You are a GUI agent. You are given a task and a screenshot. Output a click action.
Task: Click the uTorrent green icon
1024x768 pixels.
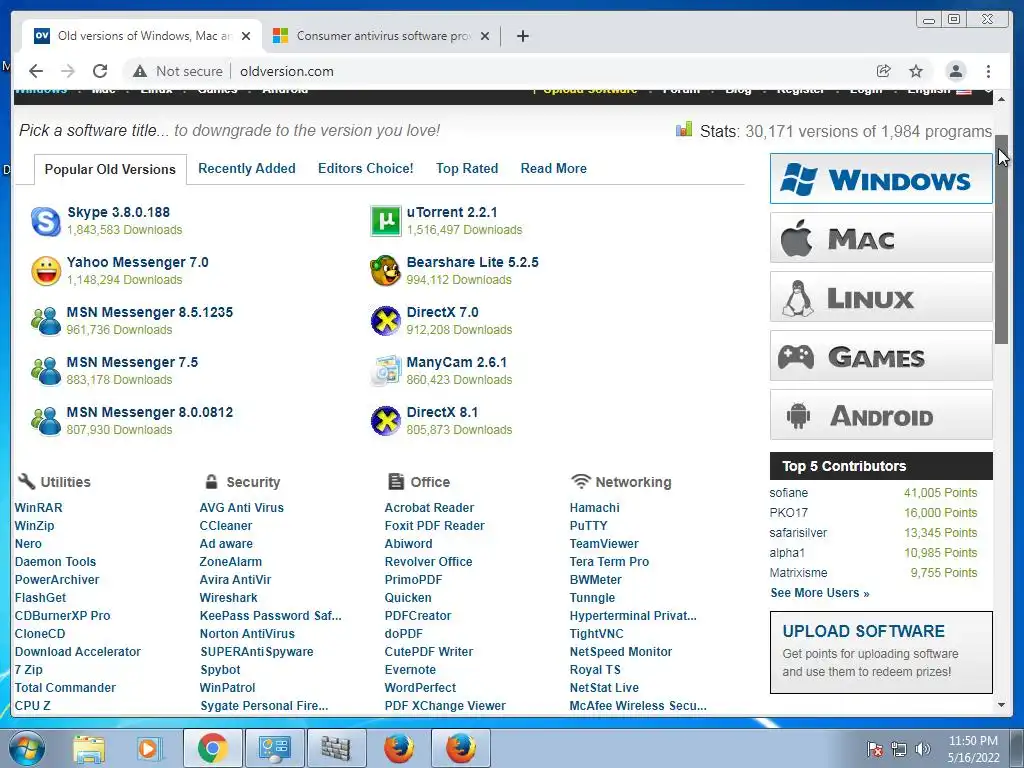click(x=385, y=221)
